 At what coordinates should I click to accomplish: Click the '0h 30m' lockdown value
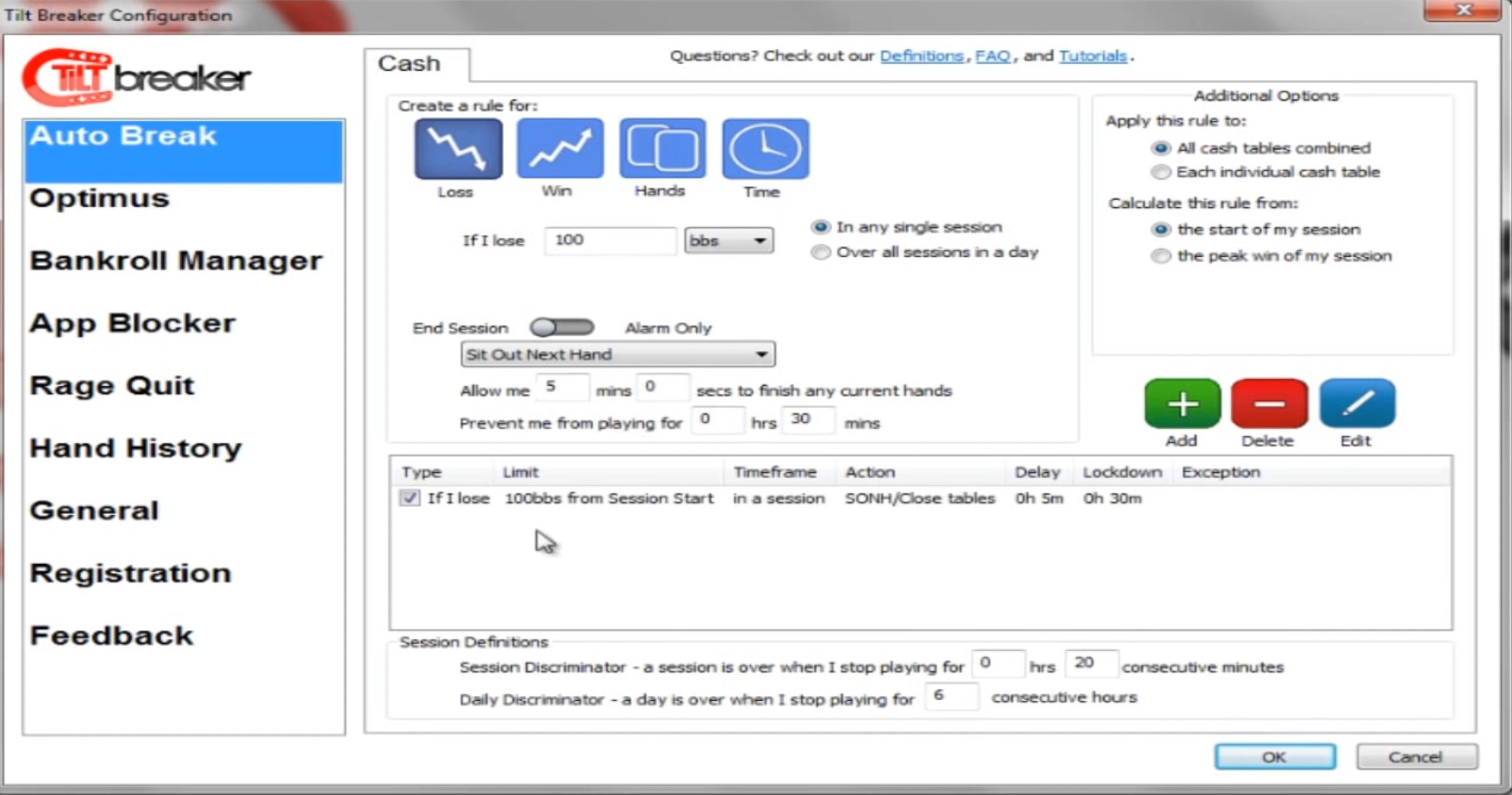[1112, 499]
